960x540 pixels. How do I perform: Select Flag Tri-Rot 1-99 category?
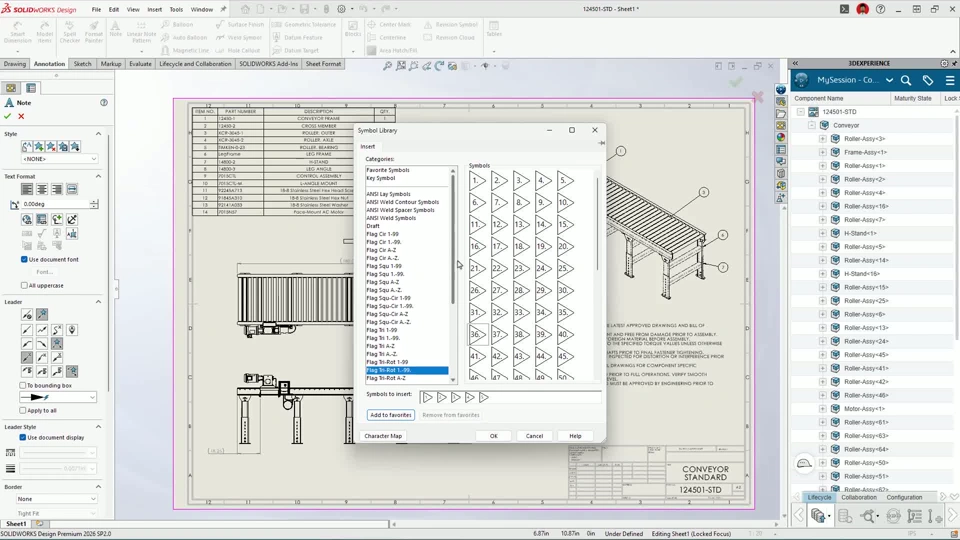click(x=387, y=362)
